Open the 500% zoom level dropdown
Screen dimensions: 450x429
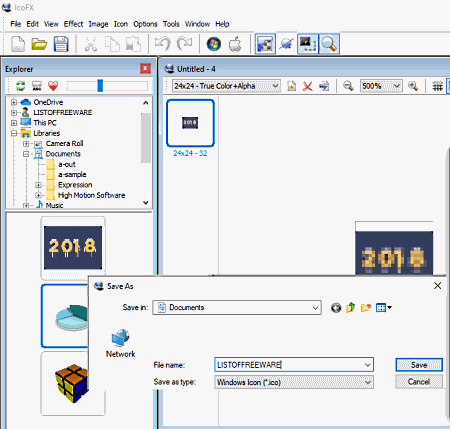(397, 86)
